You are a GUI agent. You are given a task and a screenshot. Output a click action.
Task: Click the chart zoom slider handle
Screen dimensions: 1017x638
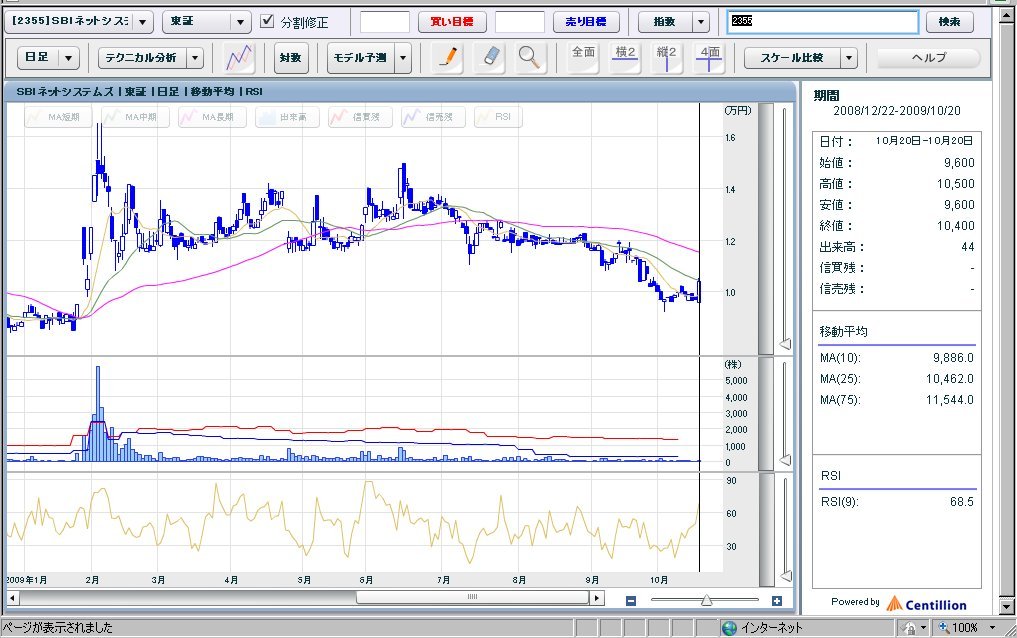coord(706,600)
